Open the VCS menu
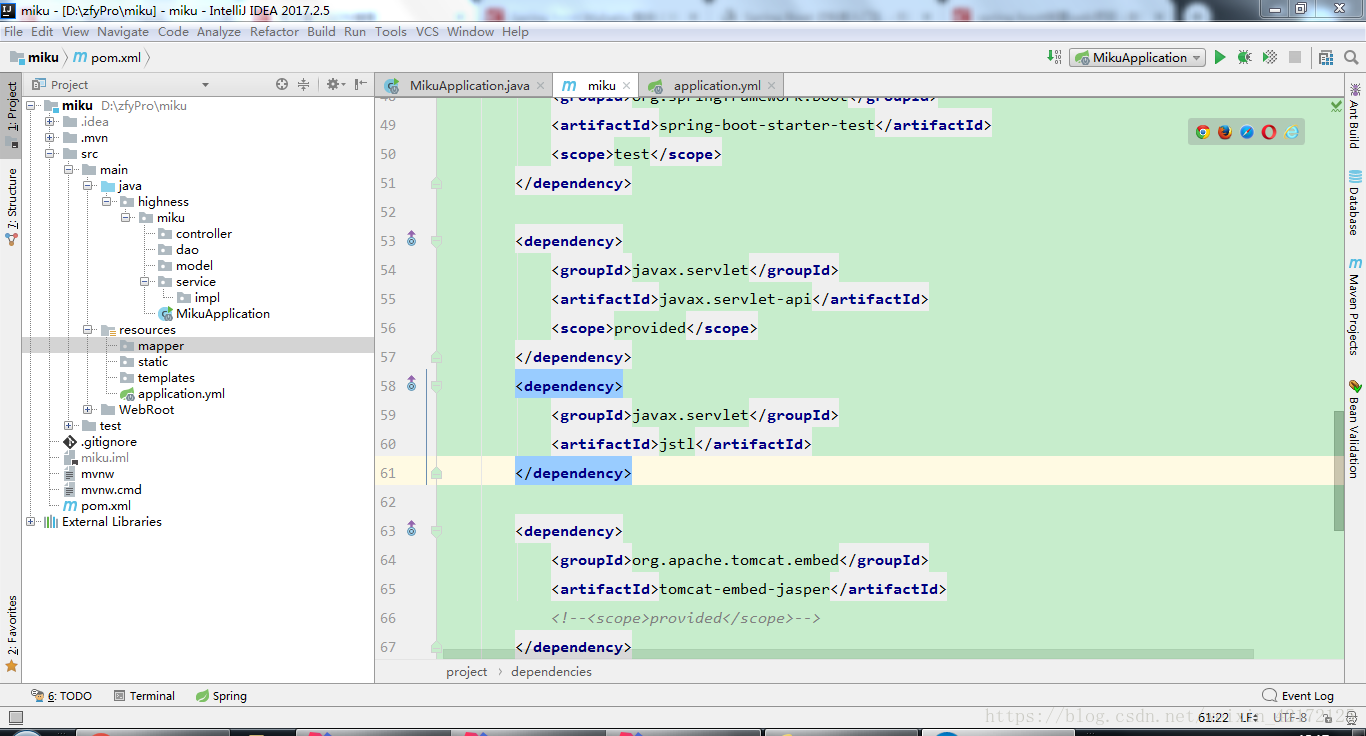This screenshot has height=736, width=1366. pyautogui.click(x=427, y=32)
